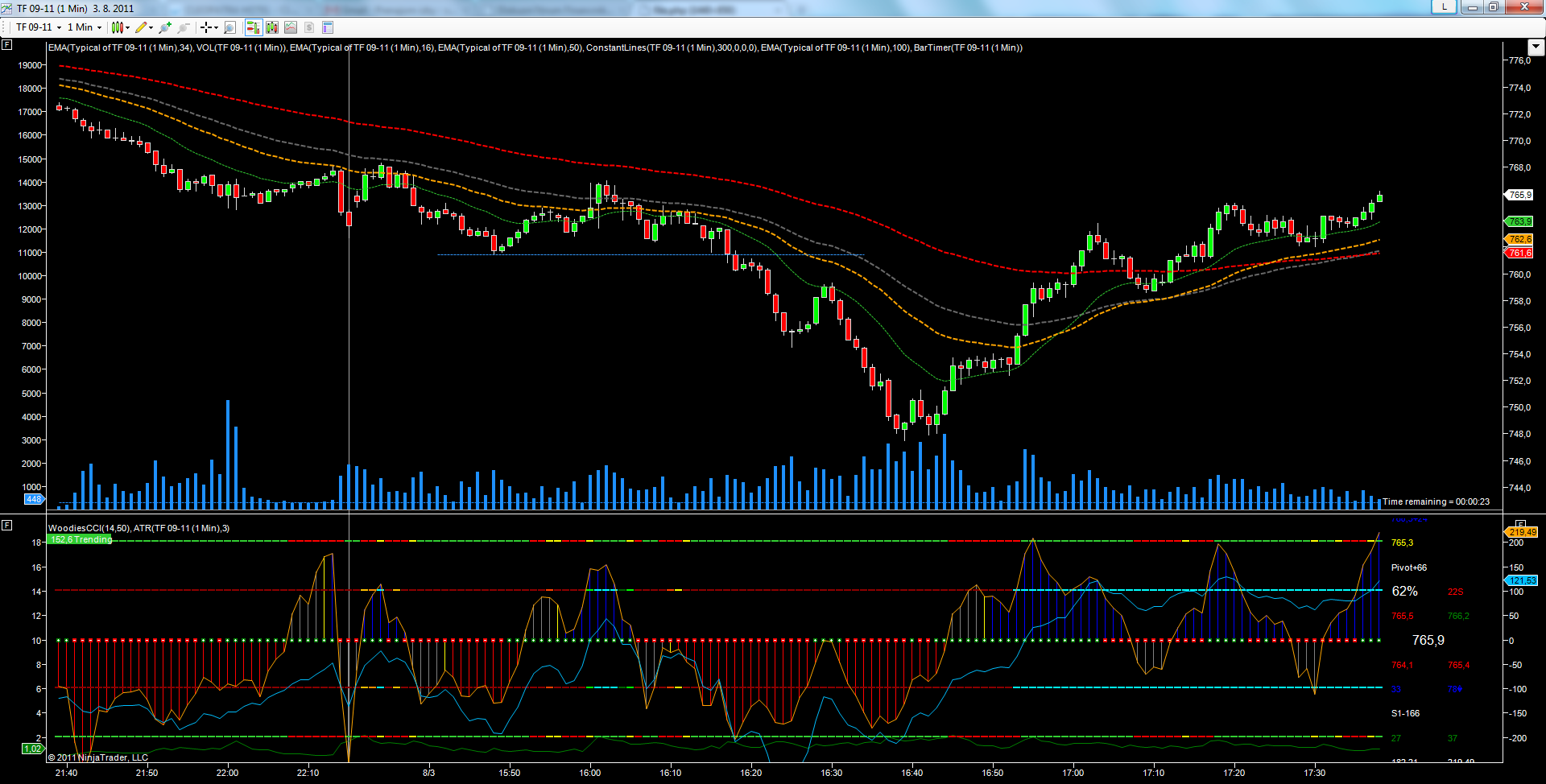Viewport: 1546px width, 784px height.
Task: Select the indicator label text at chart top
Action: point(535,47)
